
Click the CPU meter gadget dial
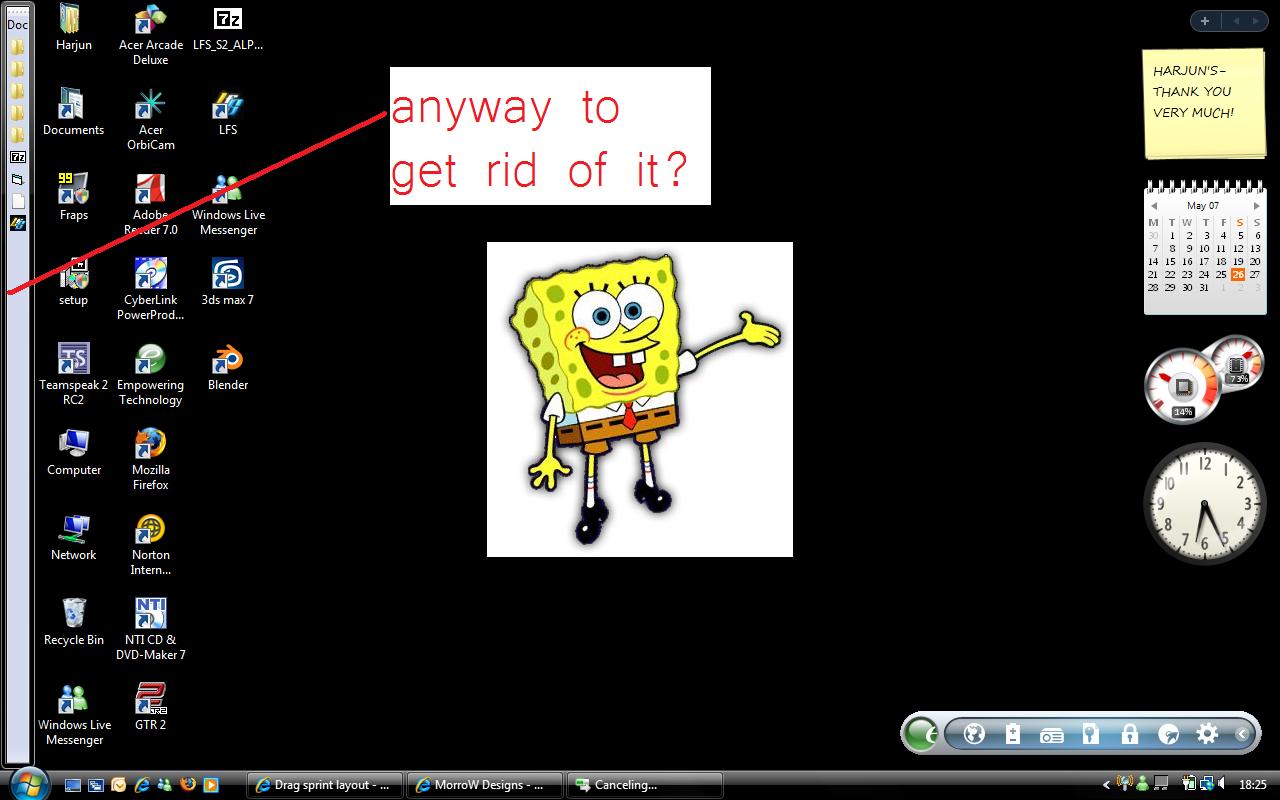coord(1183,385)
